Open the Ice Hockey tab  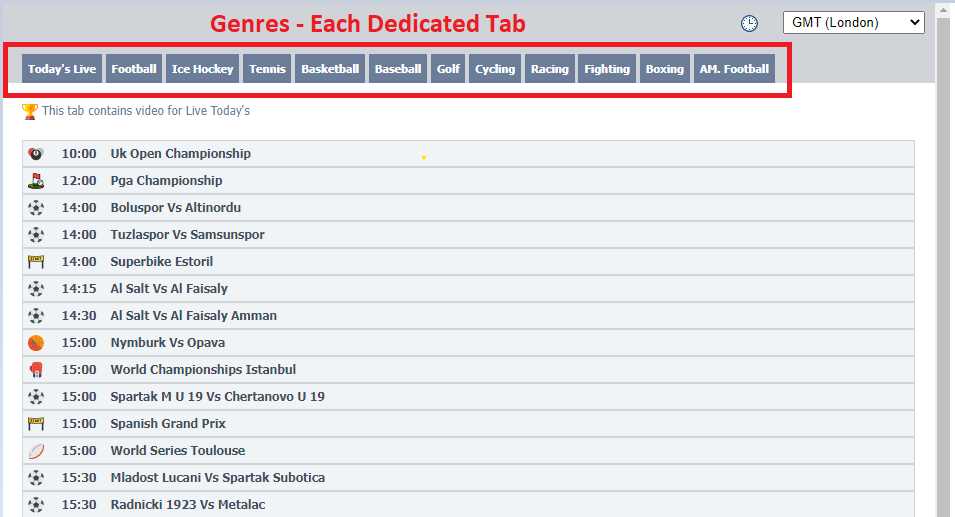(202, 69)
